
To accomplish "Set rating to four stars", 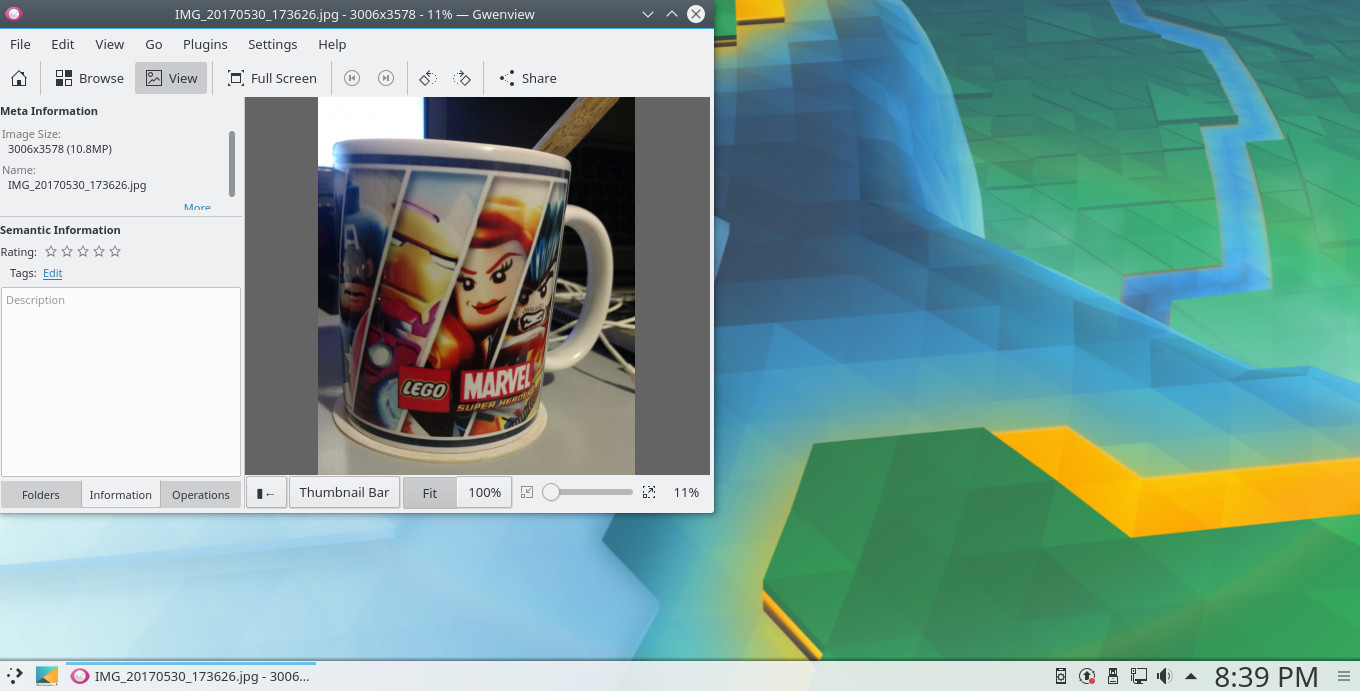I will coord(99,252).
